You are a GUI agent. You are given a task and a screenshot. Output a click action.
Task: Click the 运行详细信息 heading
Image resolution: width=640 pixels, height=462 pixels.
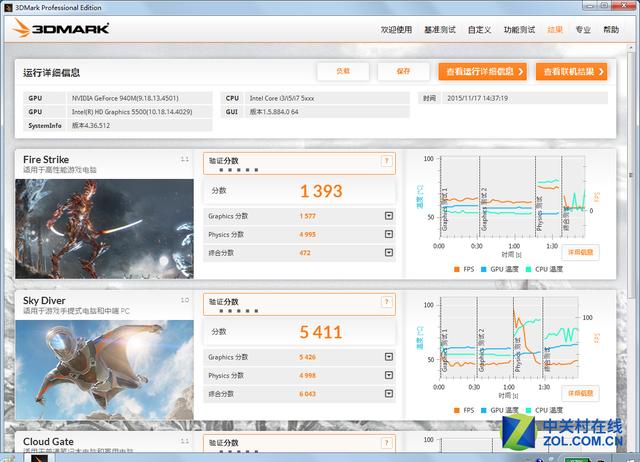(51, 73)
